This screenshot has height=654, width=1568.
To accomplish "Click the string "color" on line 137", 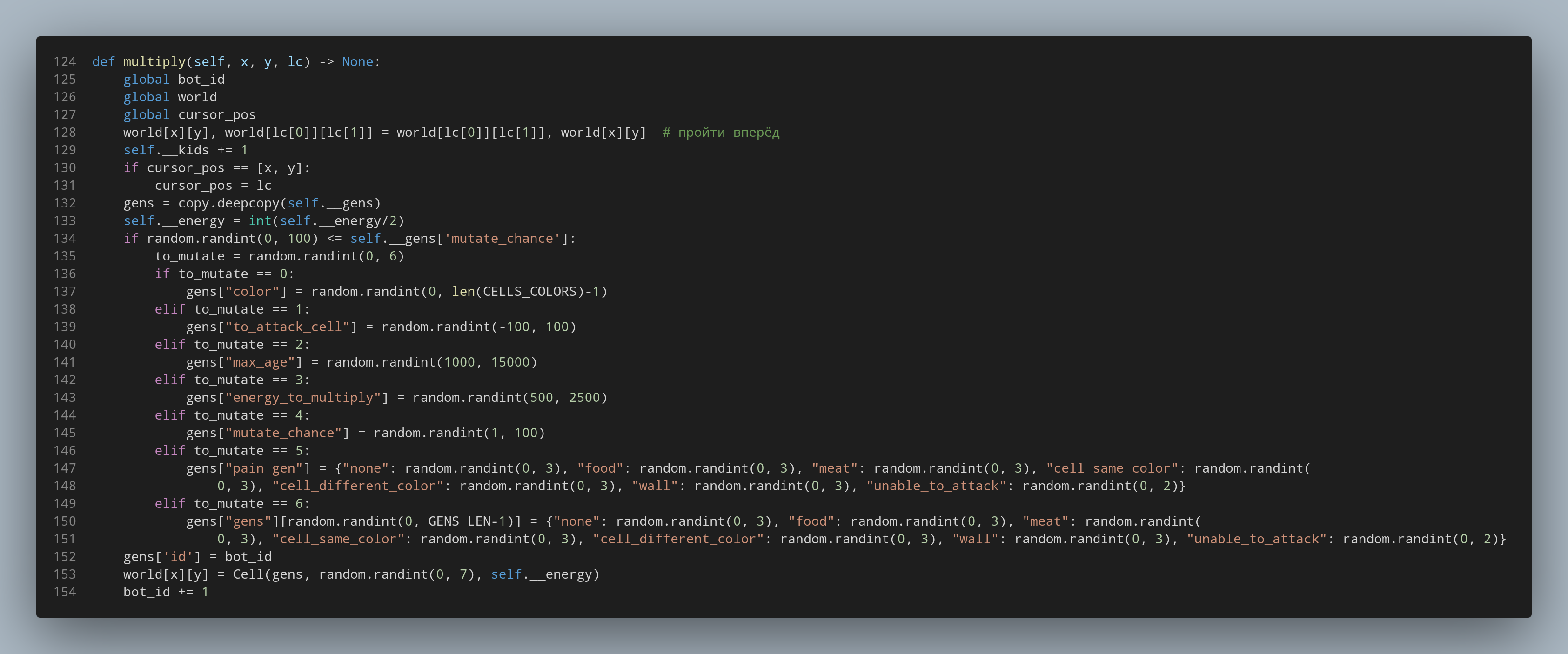I will click(252, 291).
